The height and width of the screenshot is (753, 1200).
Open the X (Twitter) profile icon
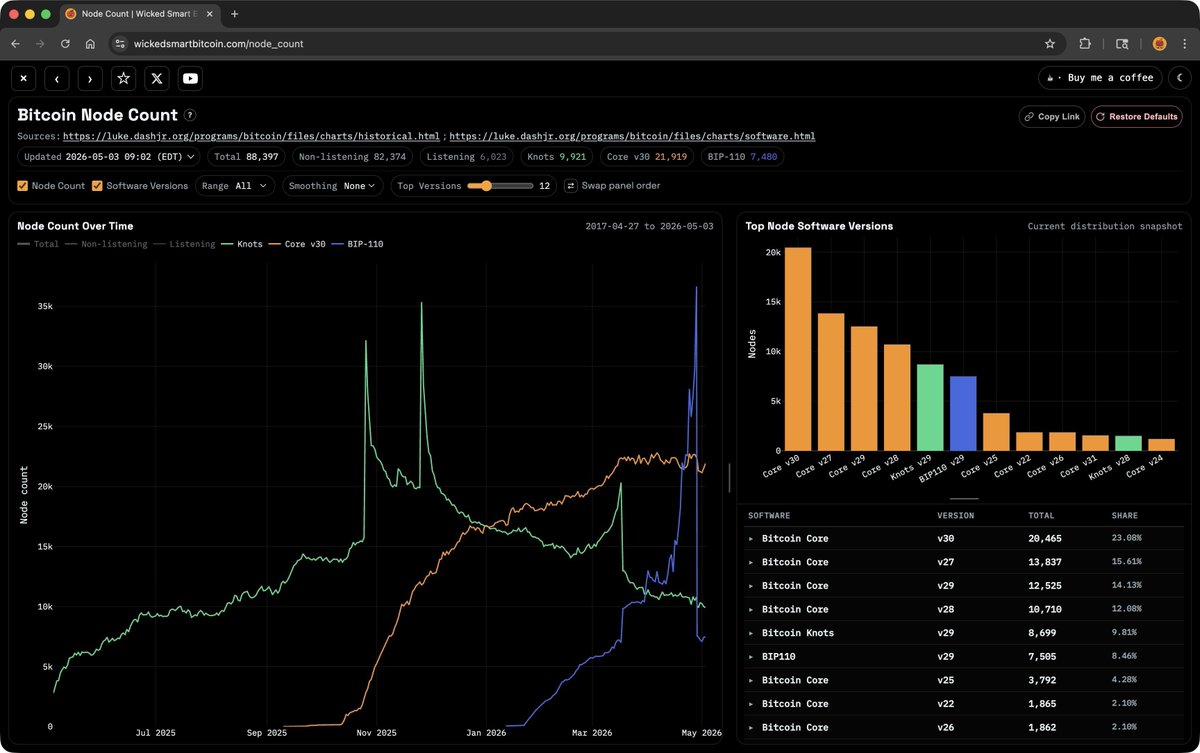[157, 78]
